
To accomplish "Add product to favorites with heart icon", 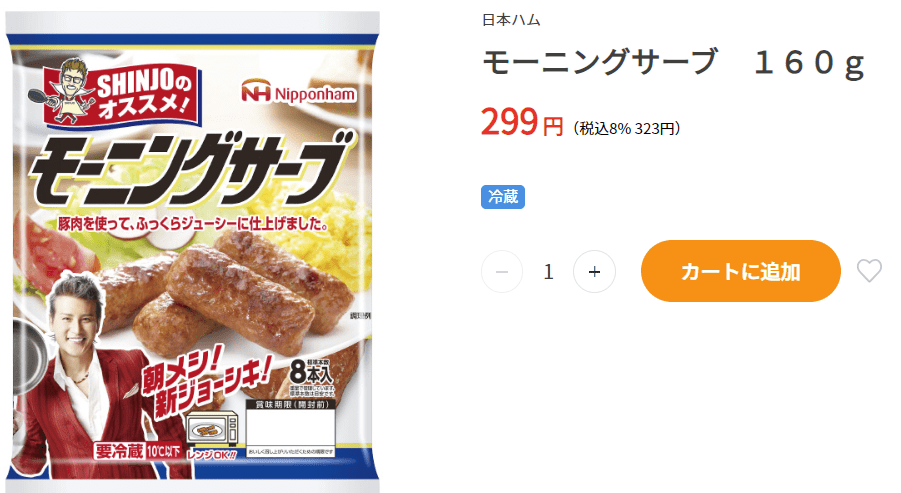I will tap(870, 271).
